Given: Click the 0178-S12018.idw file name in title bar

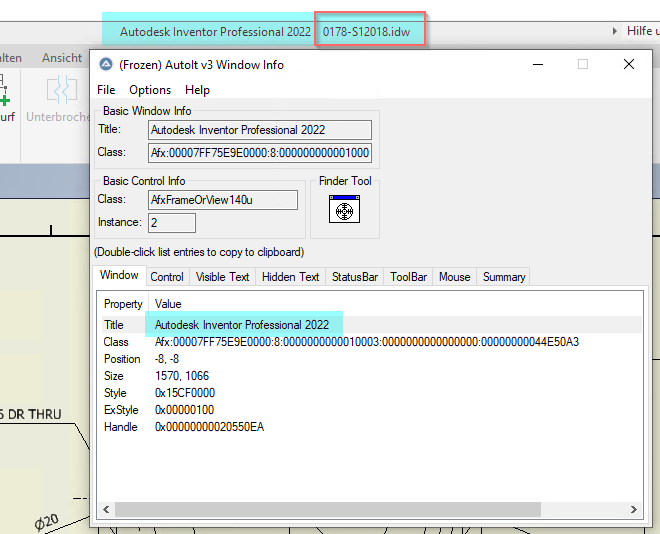Looking at the screenshot, I should click(366, 32).
